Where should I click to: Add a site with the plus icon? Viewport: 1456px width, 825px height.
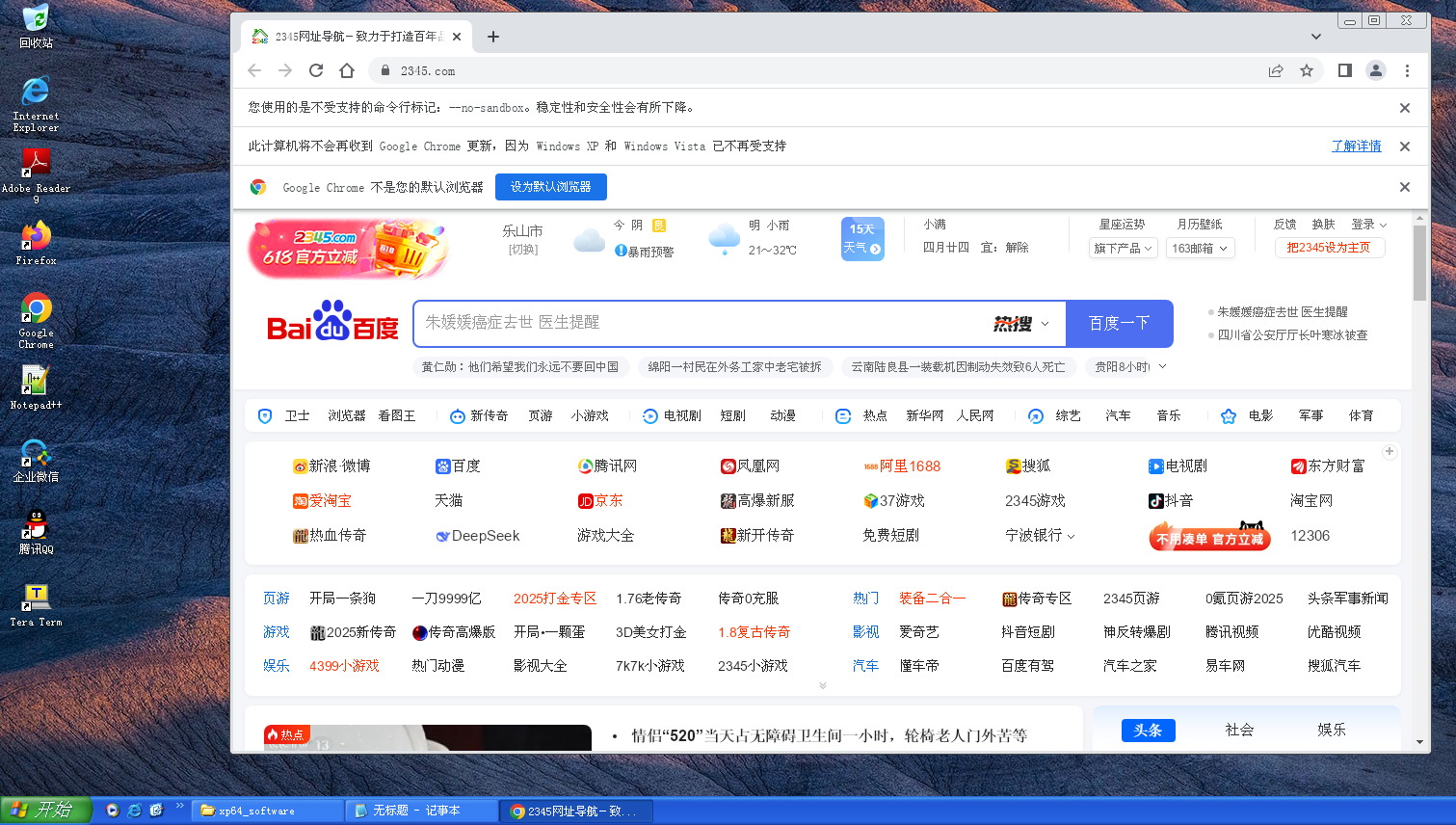click(x=1390, y=451)
